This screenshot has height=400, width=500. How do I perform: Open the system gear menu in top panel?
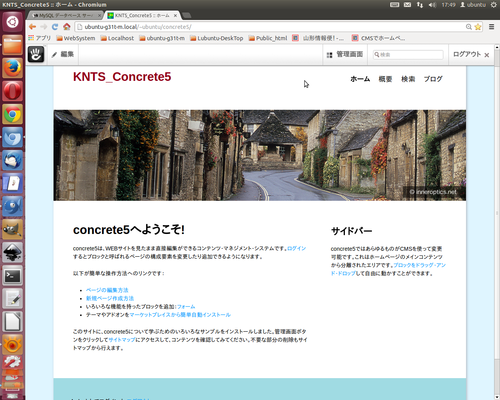[494, 5]
